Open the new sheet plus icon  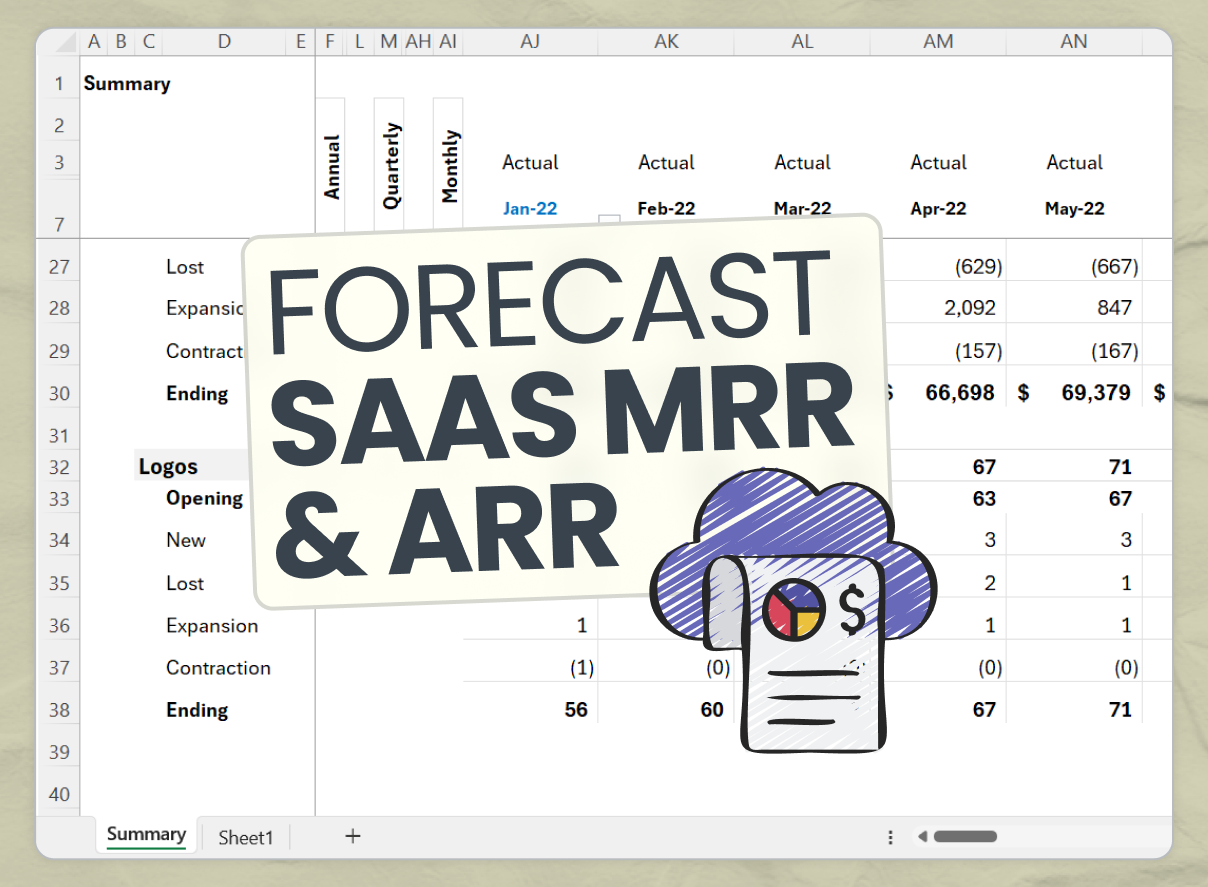(x=352, y=836)
